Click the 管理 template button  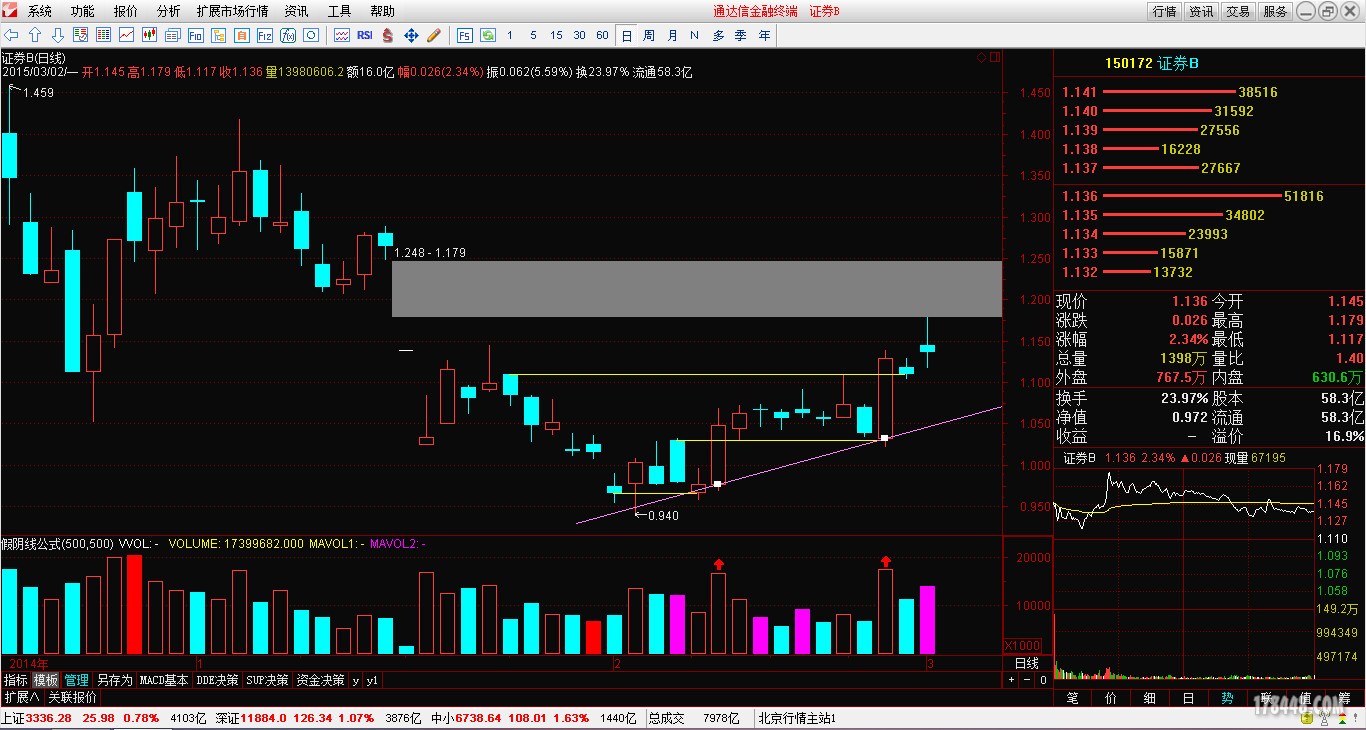click(x=77, y=680)
